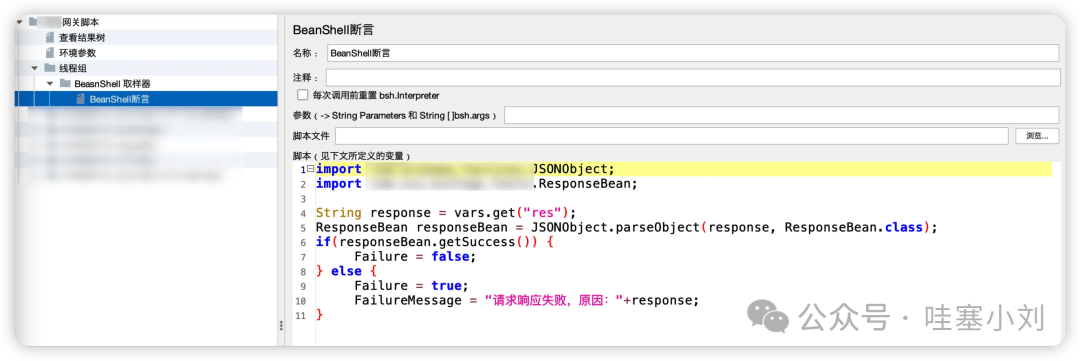Click the 环境参数 config icon
The image size is (1080, 361).
tap(50, 53)
